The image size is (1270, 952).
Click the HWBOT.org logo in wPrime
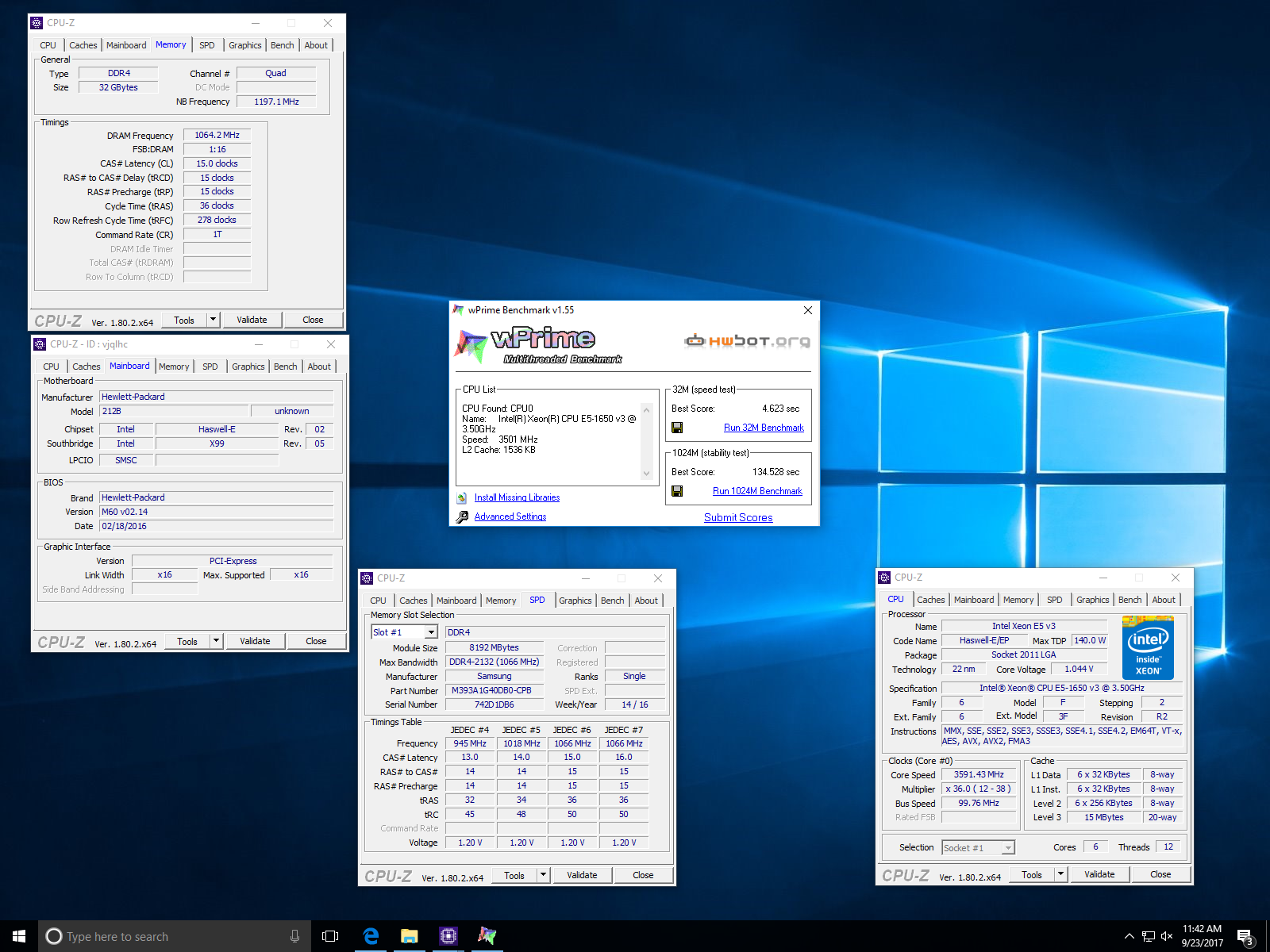point(748,341)
